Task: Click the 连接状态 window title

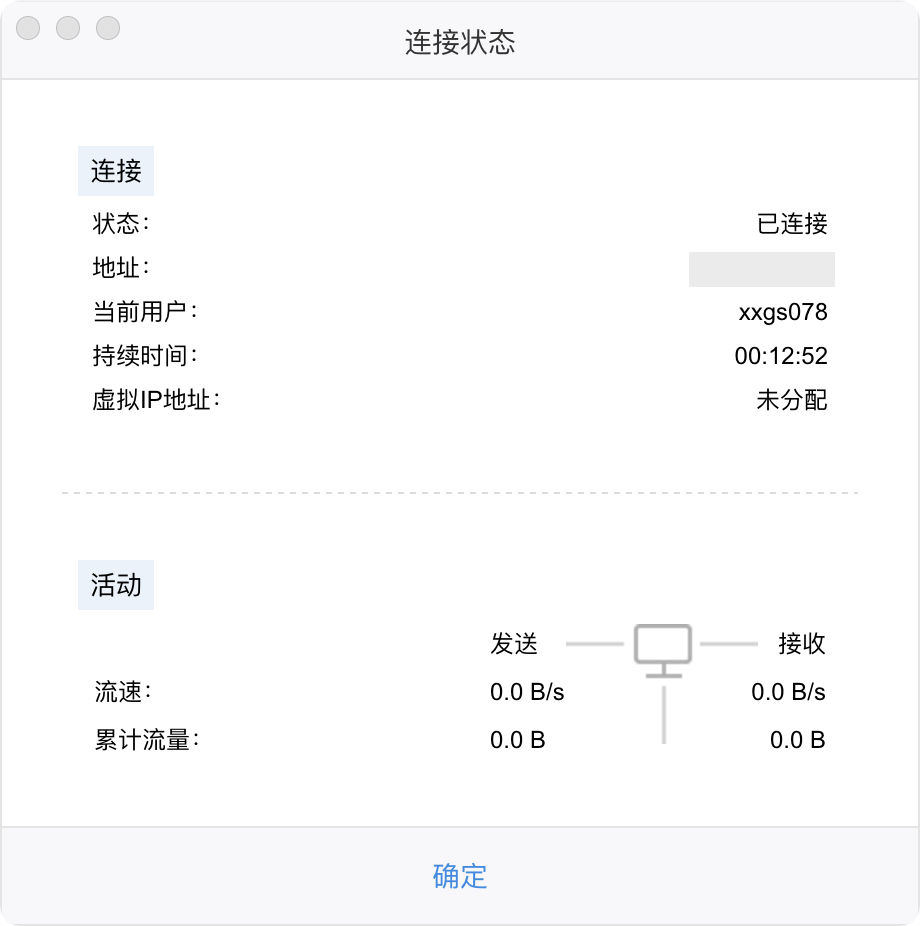Action: tap(460, 42)
